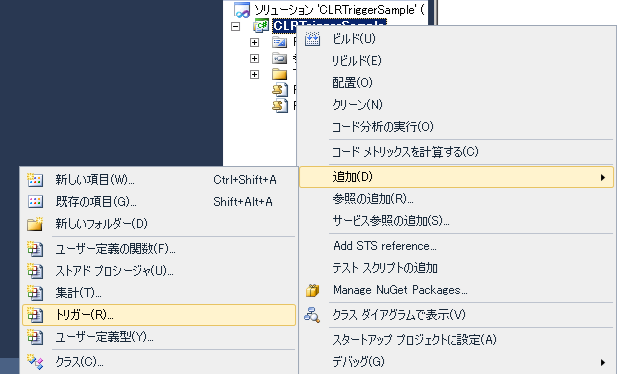Collapse the CLRTriggerSample project node
This screenshot has width=617, height=374.
pos(235,27)
